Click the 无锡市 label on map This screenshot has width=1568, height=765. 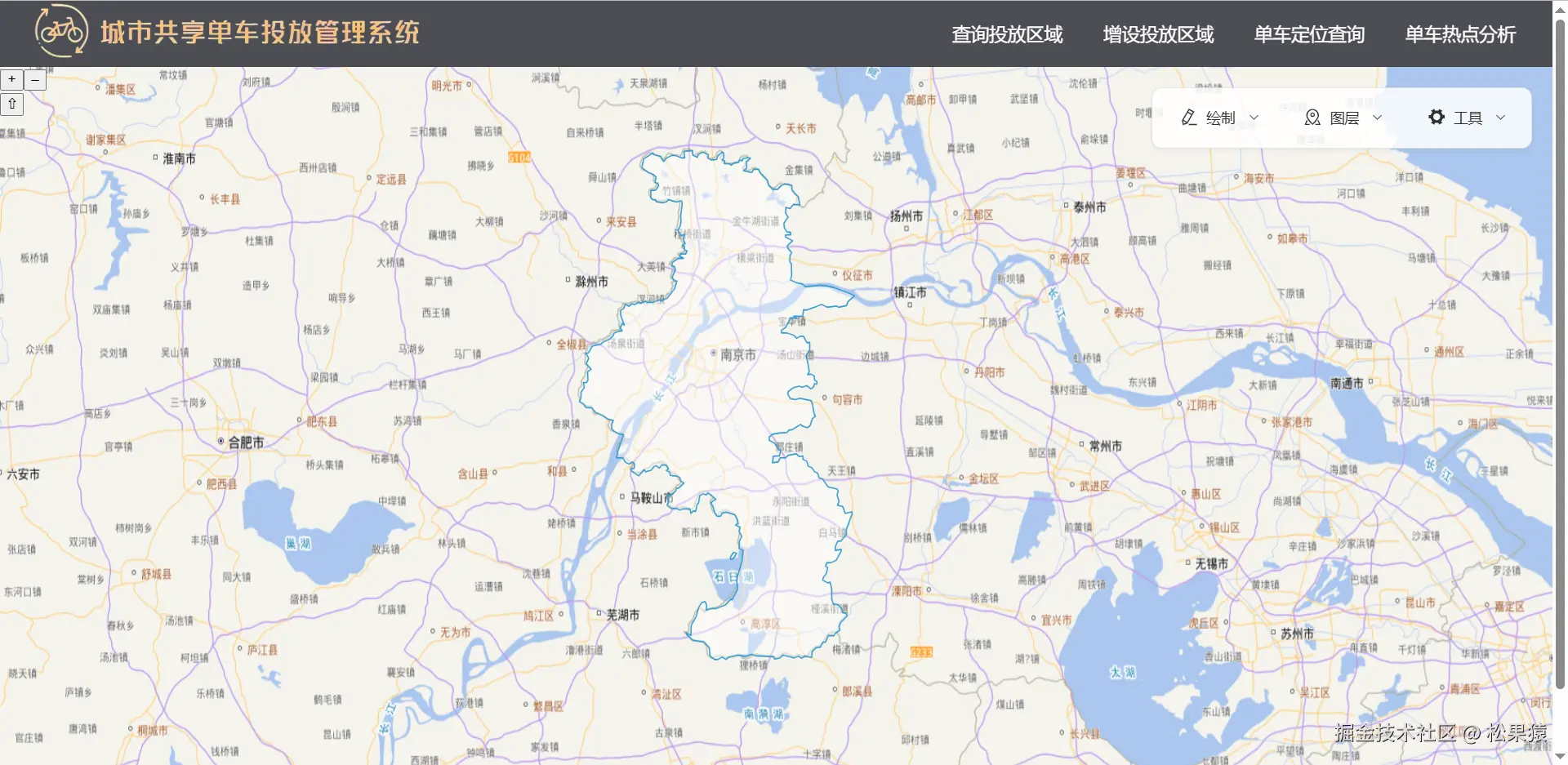1212,563
